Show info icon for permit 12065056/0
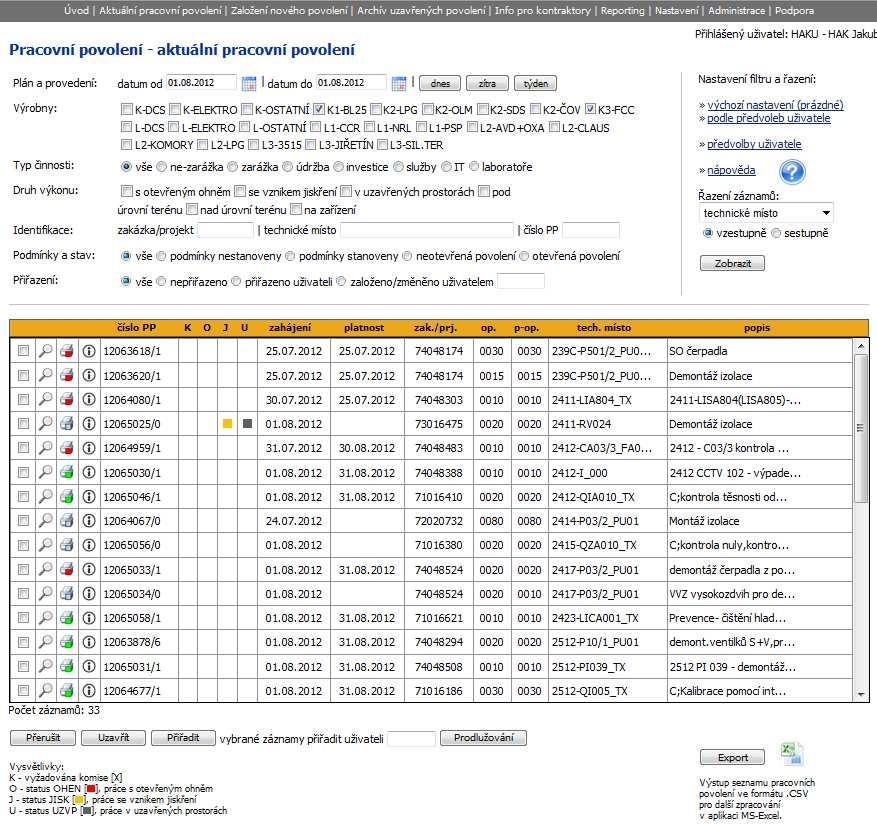Screen dimensions: 877x831 [x=88, y=545]
